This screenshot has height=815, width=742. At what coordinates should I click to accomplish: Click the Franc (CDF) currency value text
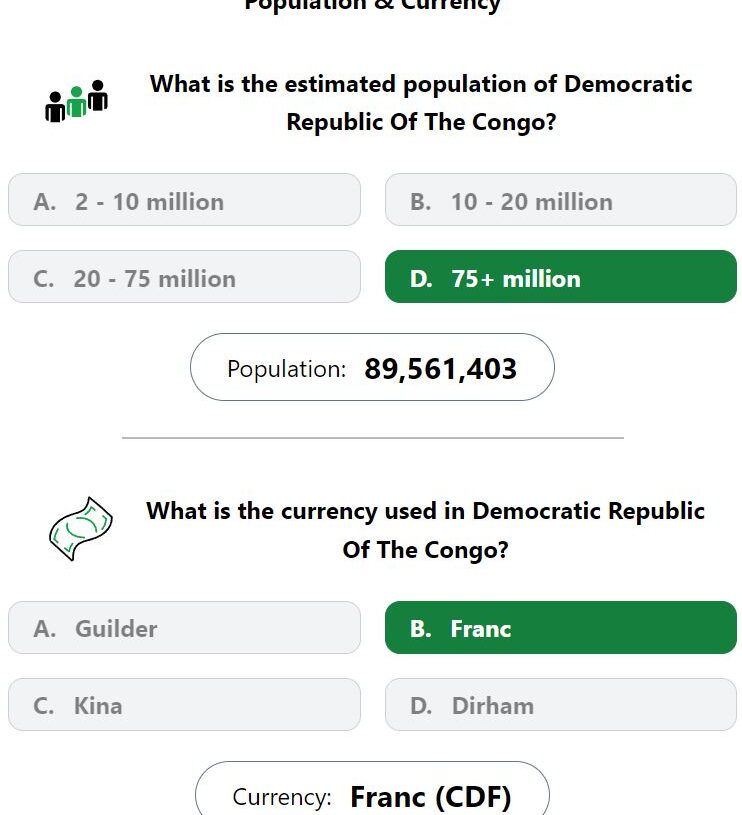pos(431,797)
